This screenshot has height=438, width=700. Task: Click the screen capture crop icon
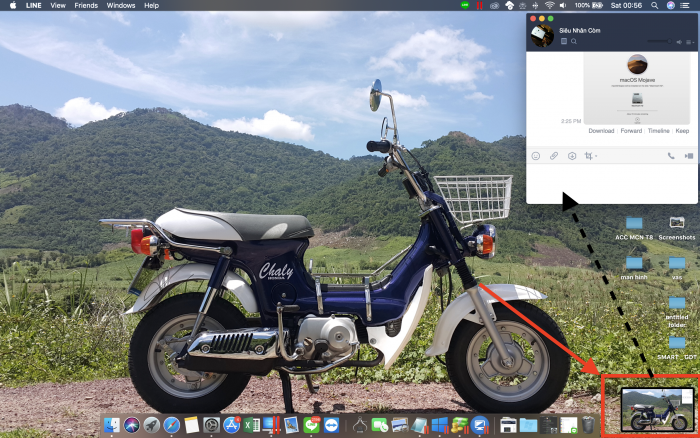(x=589, y=156)
